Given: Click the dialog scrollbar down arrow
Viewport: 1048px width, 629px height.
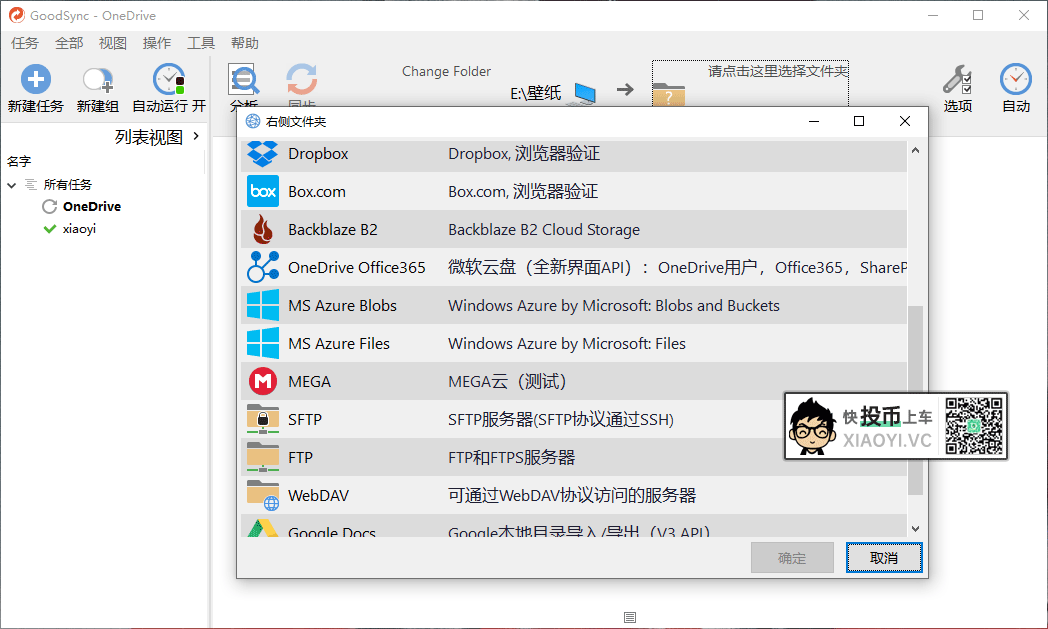Looking at the screenshot, I should point(915,528).
